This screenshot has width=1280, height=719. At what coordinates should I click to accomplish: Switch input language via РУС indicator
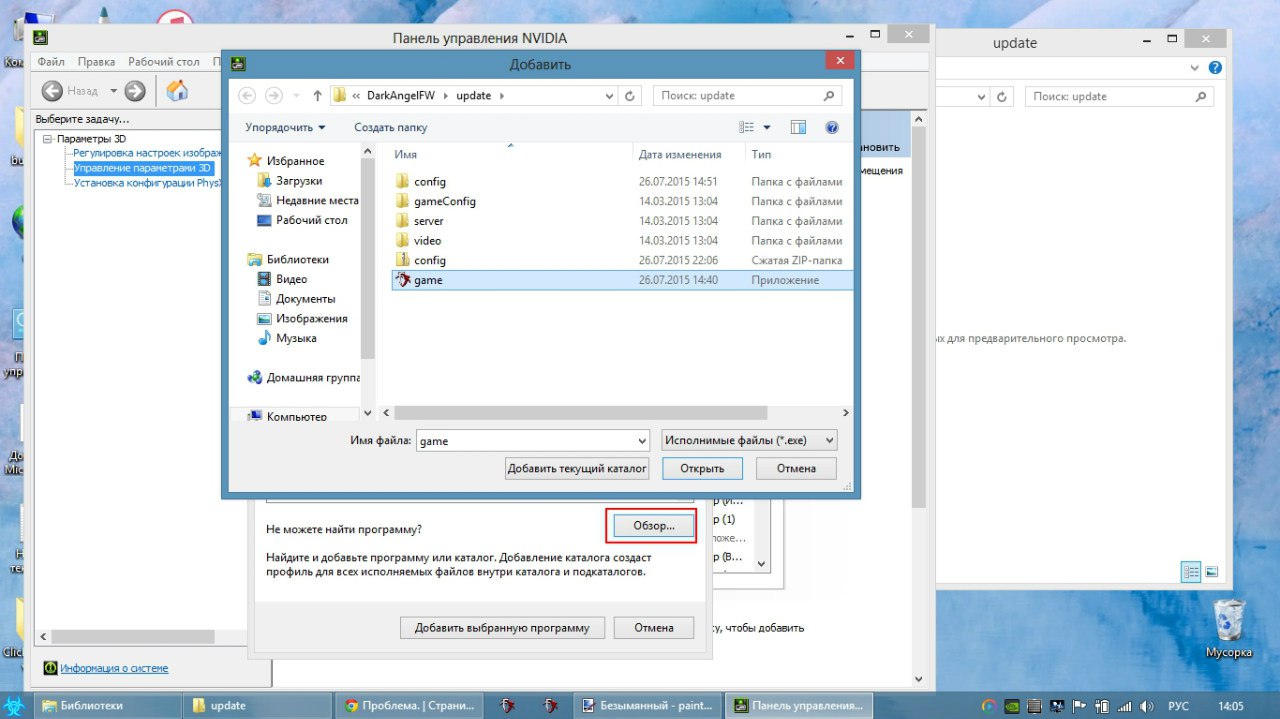click(x=1179, y=706)
